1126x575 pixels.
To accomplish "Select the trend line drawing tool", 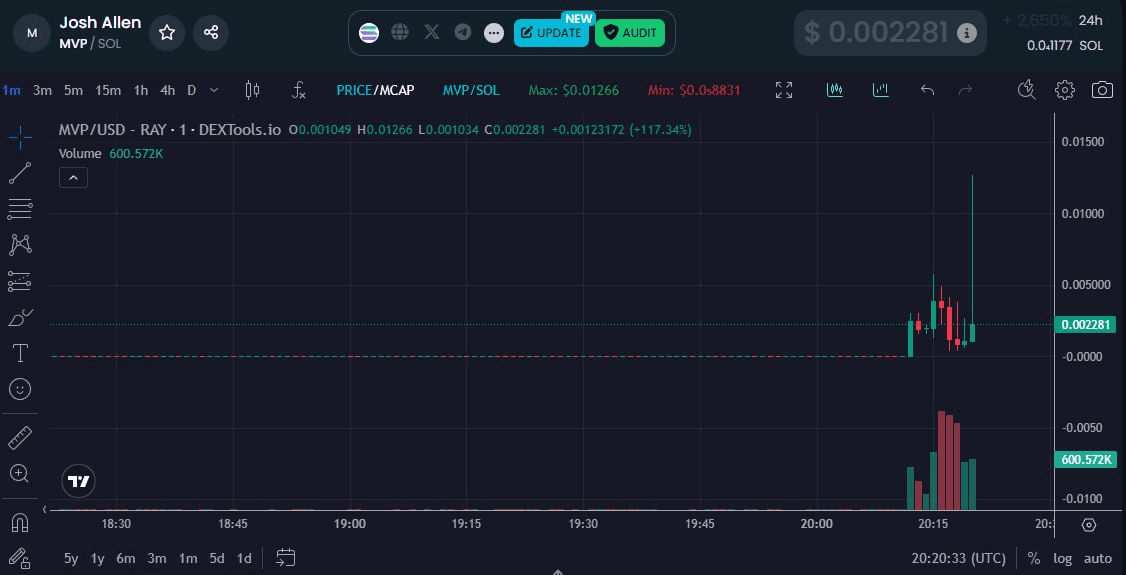I will pyautogui.click(x=20, y=173).
